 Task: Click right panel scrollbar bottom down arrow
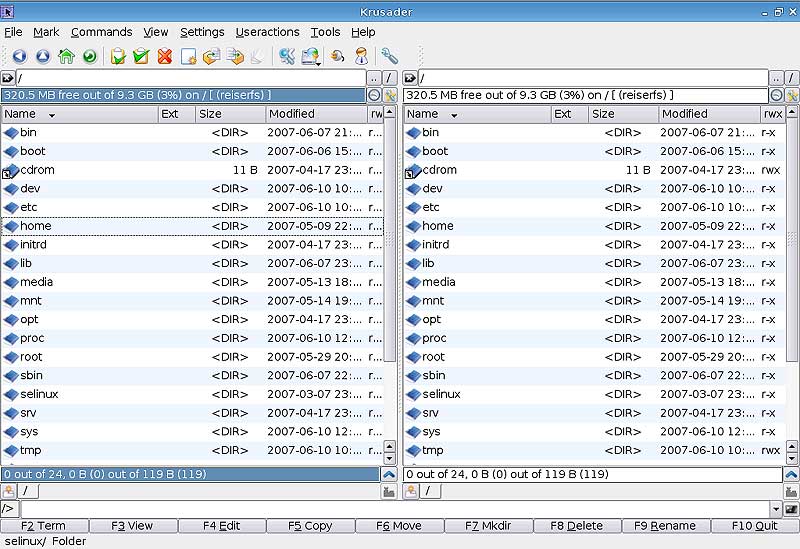(792, 458)
